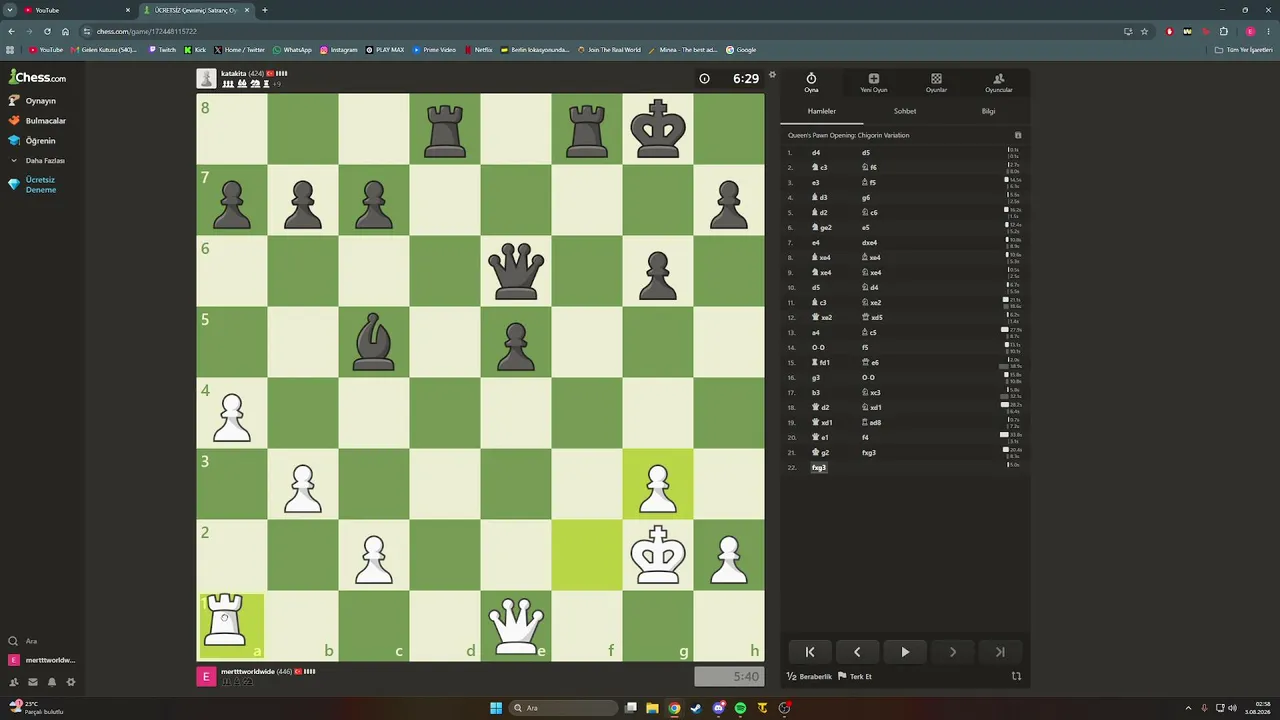1280x720 pixels.
Task: Go back in browser history
Action: pos(11,31)
